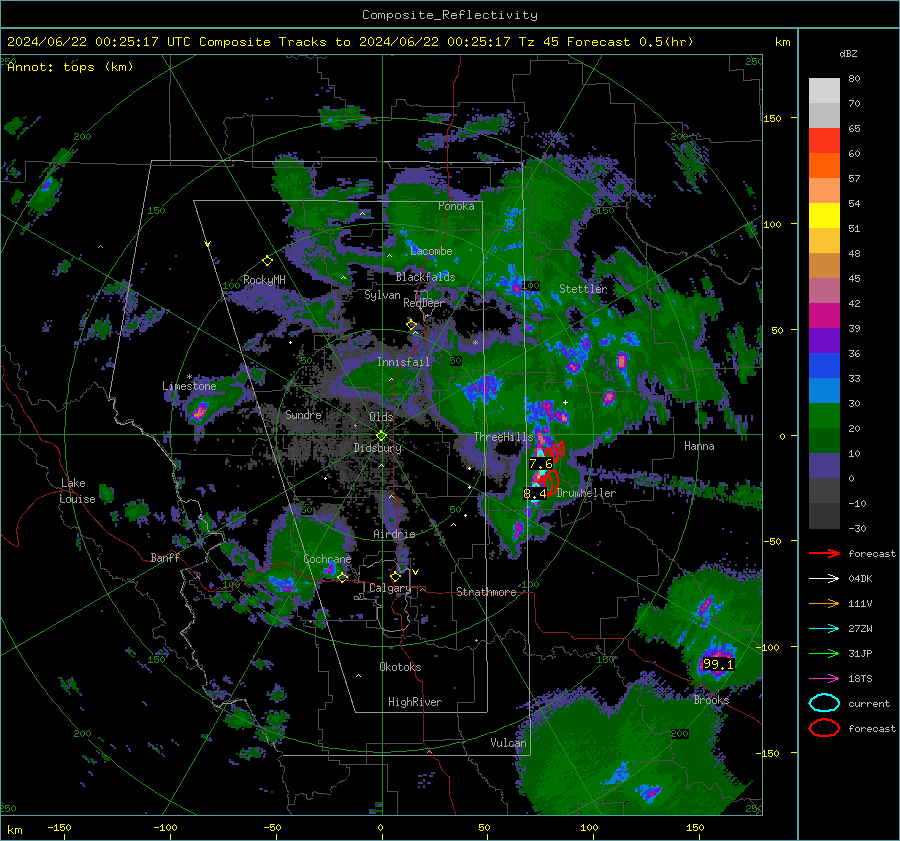Click the Banff town label
Viewport: 900px width, 841px height.
pos(165,557)
